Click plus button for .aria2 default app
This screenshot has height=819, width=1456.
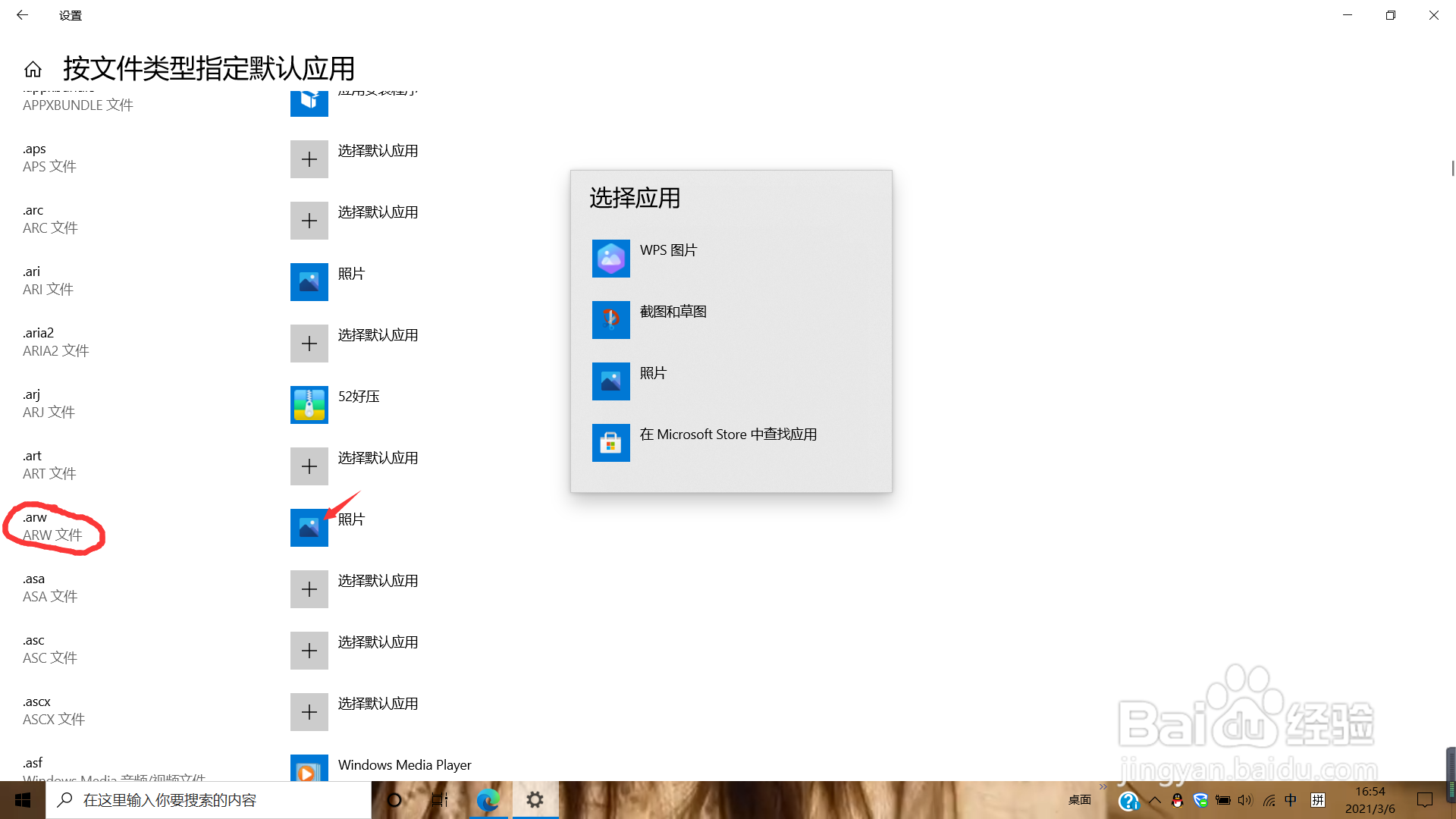click(309, 344)
